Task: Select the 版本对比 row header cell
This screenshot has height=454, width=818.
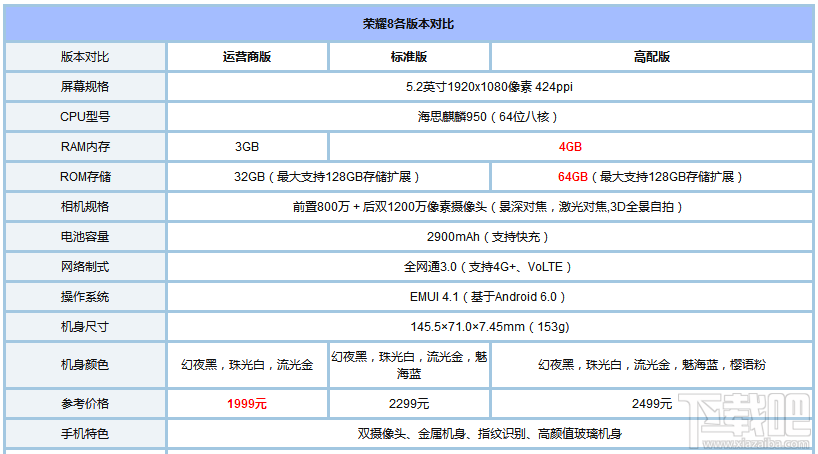Action: (85, 57)
